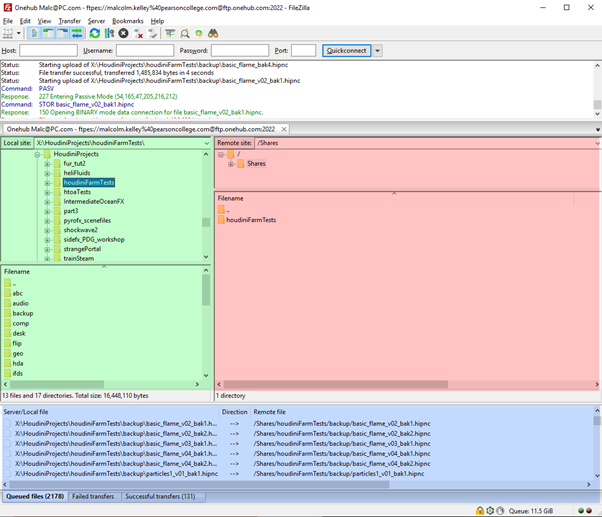Select the audio folder in local list
Image resolution: width=602 pixels, height=517 pixels.
tap(20, 304)
